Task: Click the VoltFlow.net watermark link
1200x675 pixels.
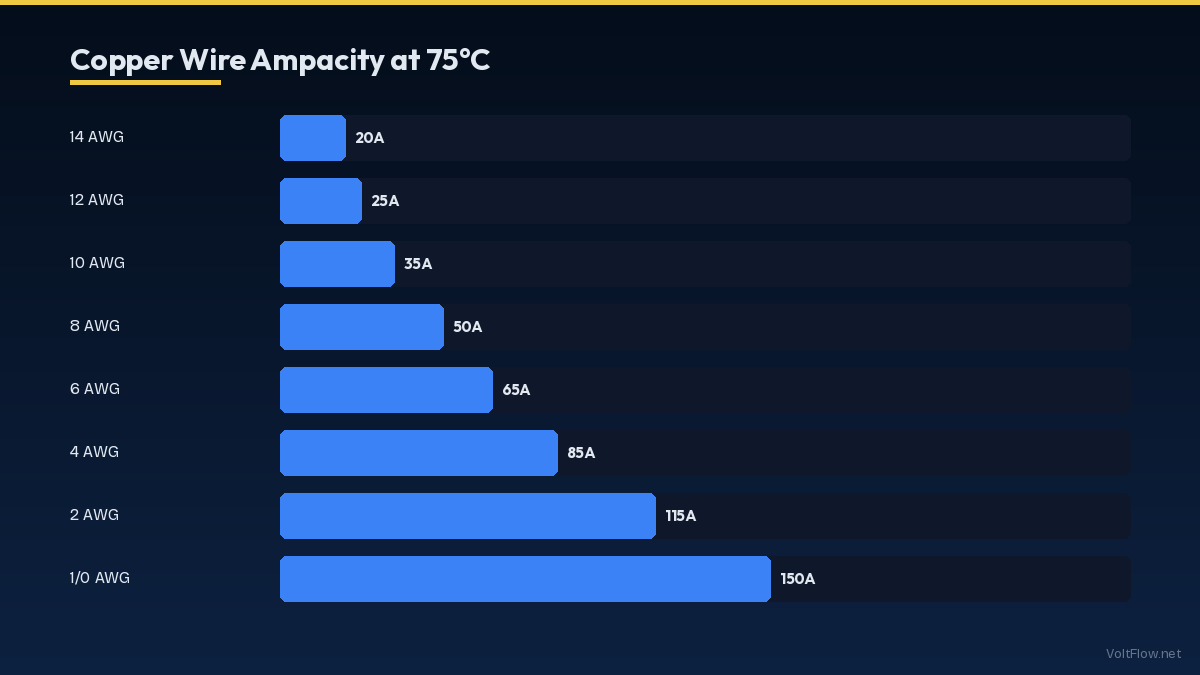Action: pyautogui.click(x=1143, y=653)
